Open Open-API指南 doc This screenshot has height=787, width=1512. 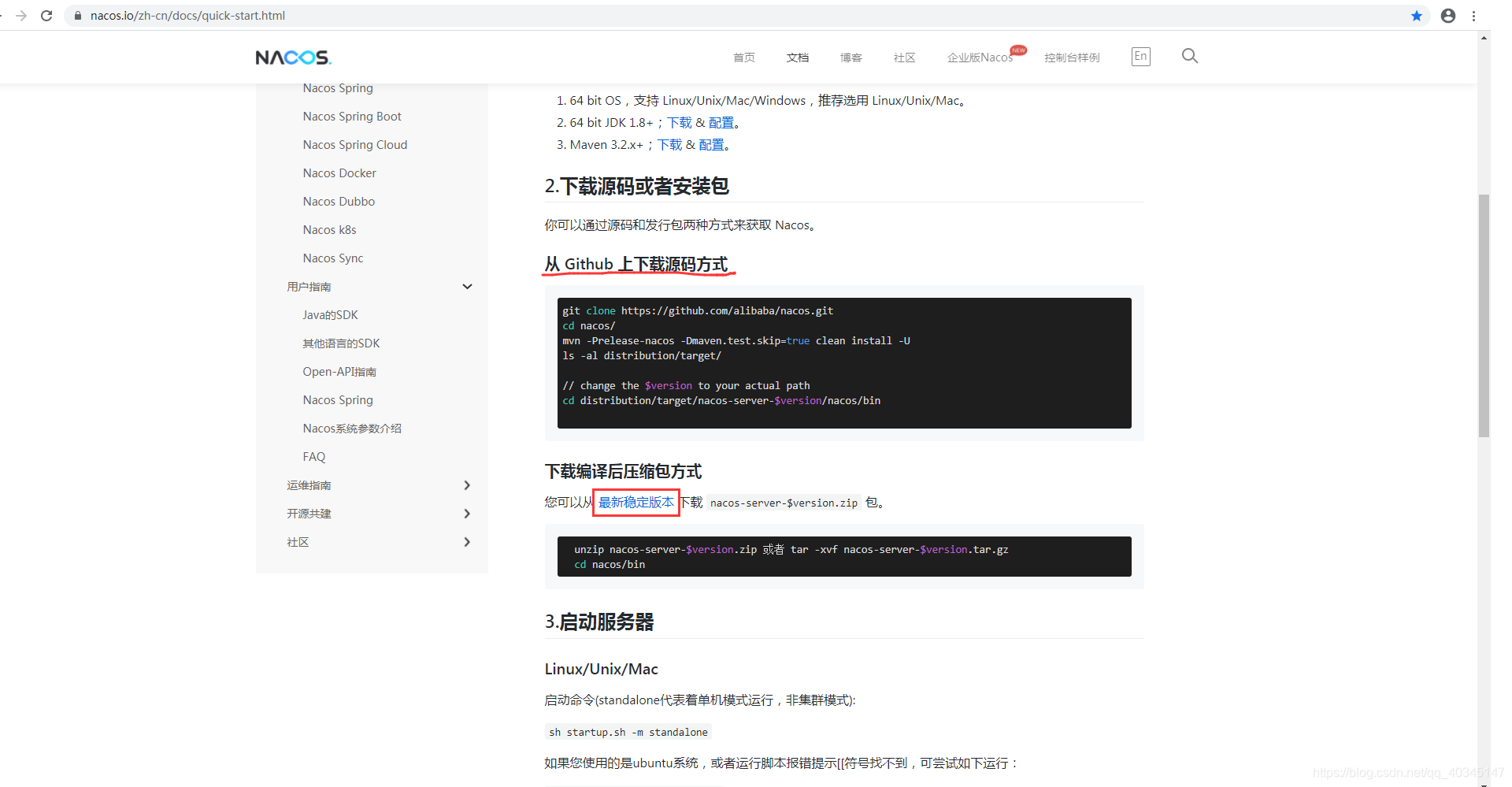(339, 372)
